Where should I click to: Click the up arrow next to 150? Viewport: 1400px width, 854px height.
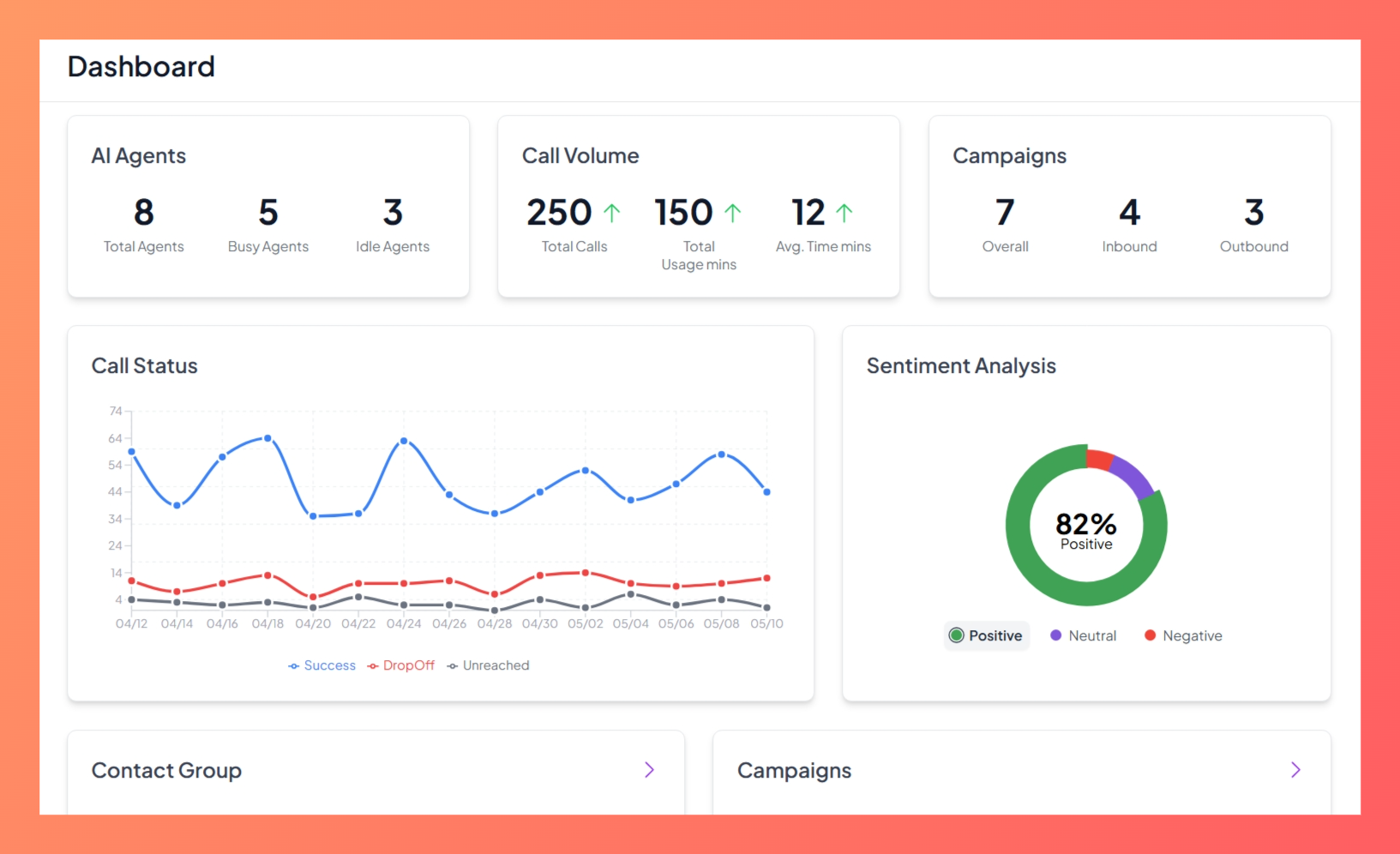point(732,213)
